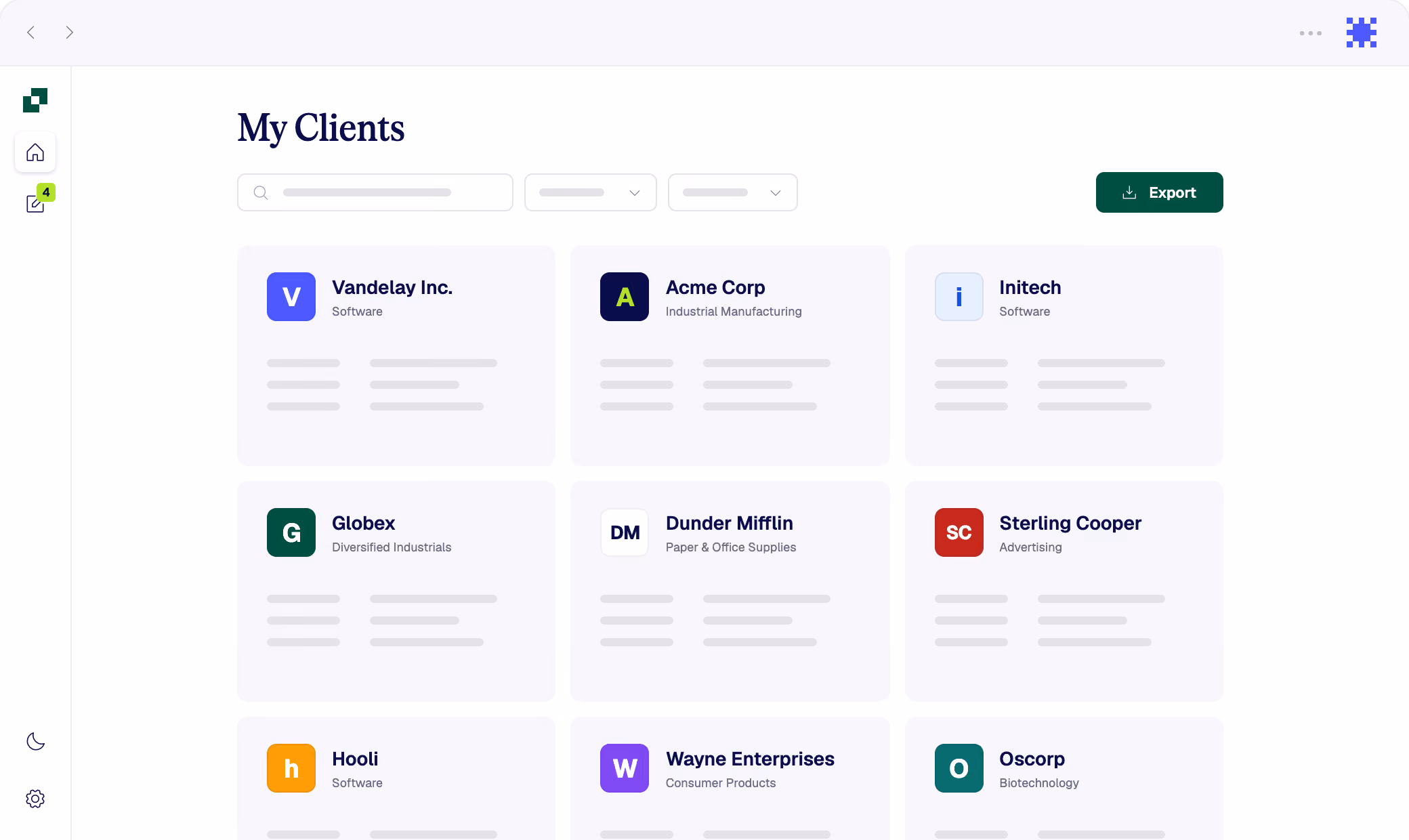Open the three-dot more options menu
This screenshot has height=840, width=1409.
pos(1311,33)
